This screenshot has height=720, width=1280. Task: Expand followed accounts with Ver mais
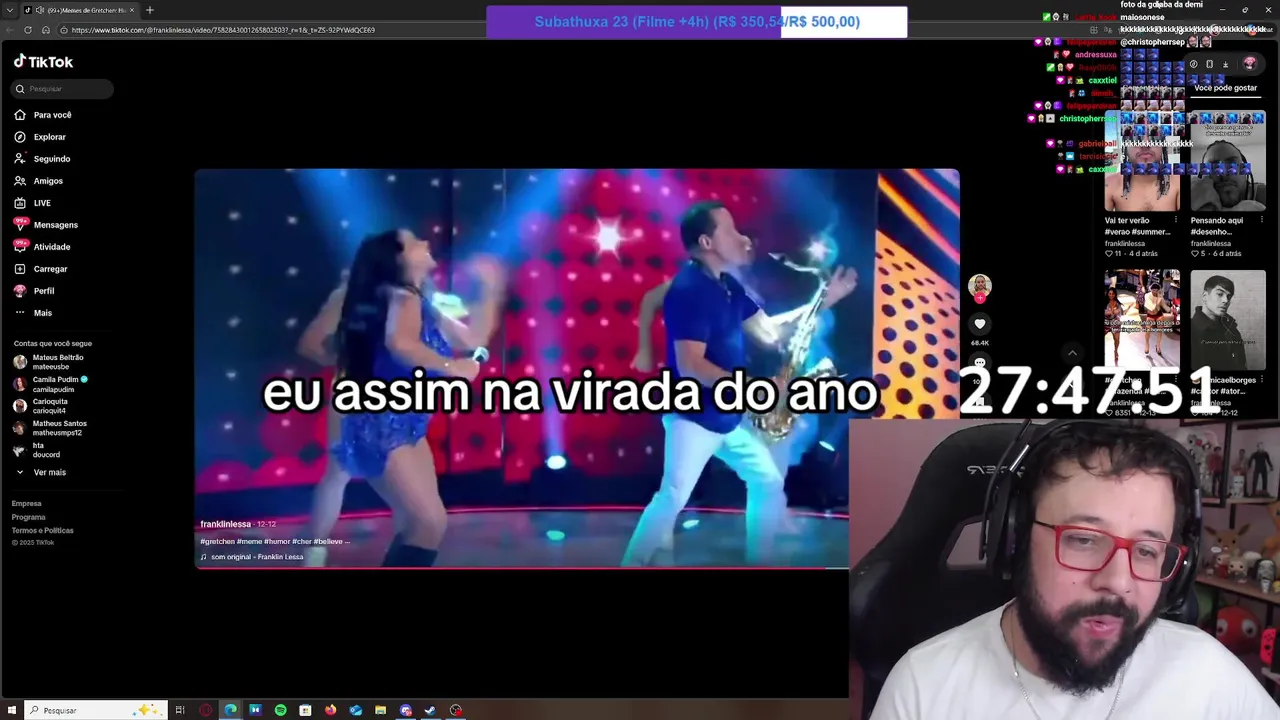tap(41, 472)
